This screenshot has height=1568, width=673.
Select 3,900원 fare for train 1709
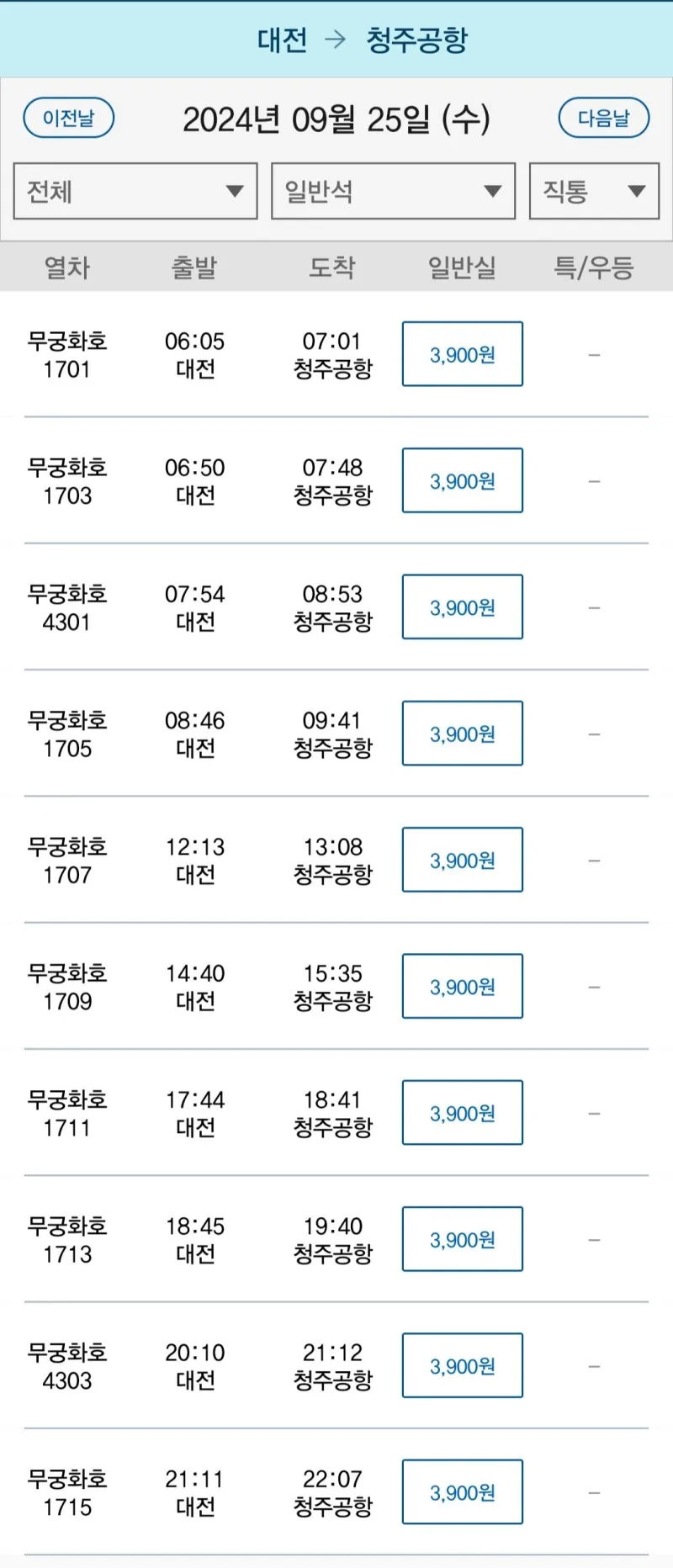(x=463, y=986)
